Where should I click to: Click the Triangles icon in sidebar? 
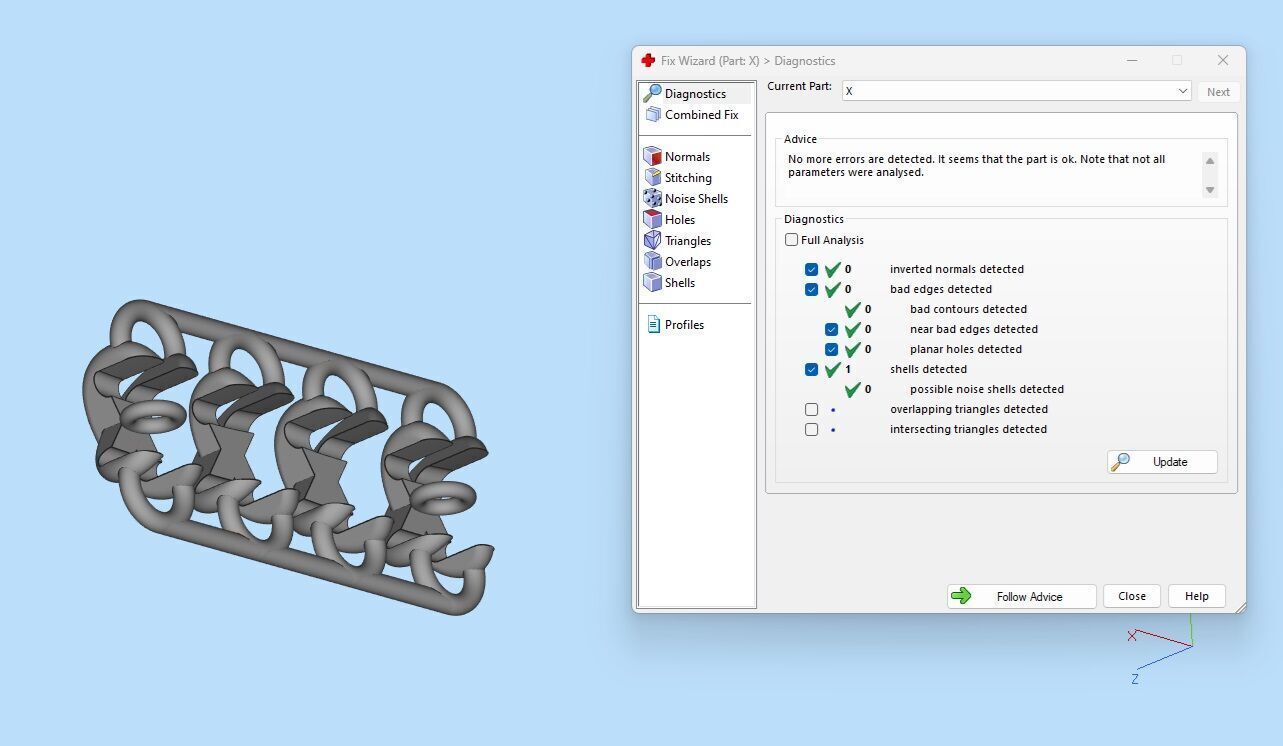652,240
